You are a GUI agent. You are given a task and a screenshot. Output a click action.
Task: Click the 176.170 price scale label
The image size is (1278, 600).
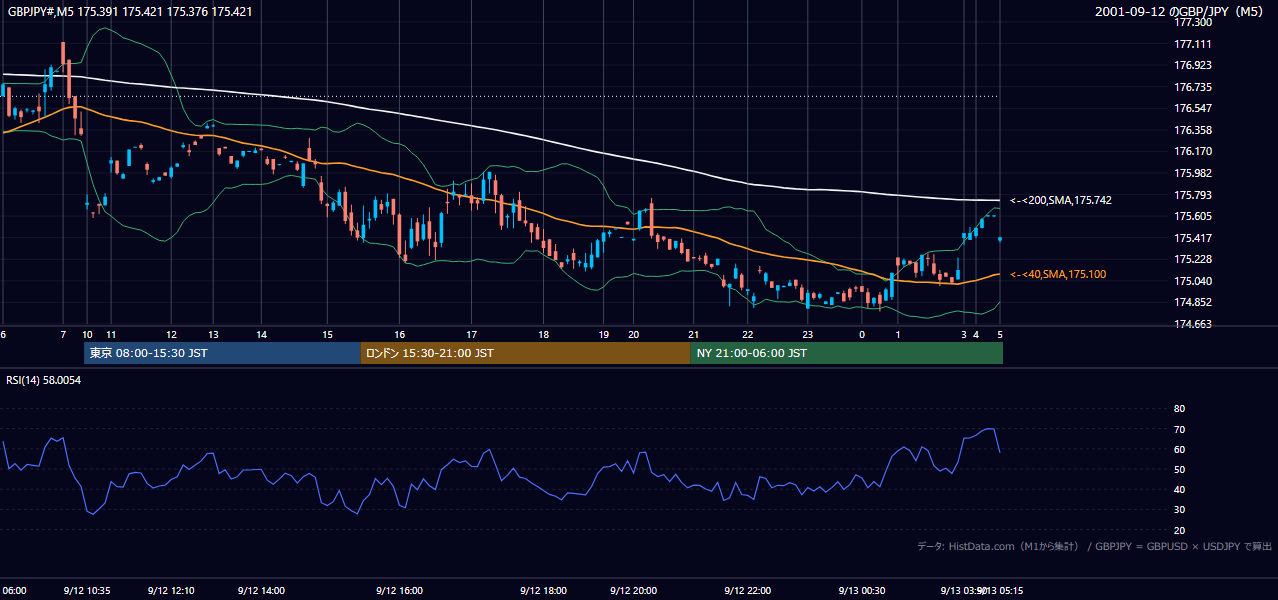click(x=1192, y=151)
